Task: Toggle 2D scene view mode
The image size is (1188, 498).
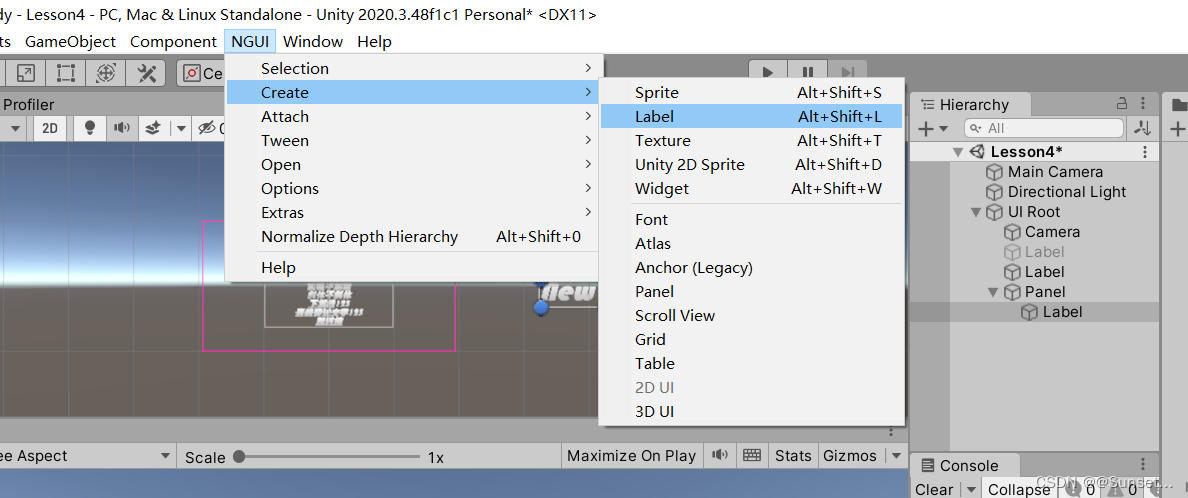Action: 50,128
